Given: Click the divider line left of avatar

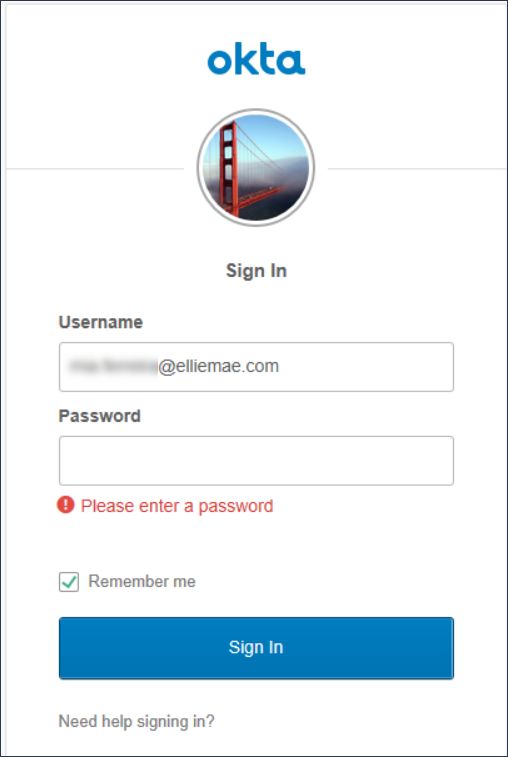Looking at the screenshot, I should click(95, 169).
